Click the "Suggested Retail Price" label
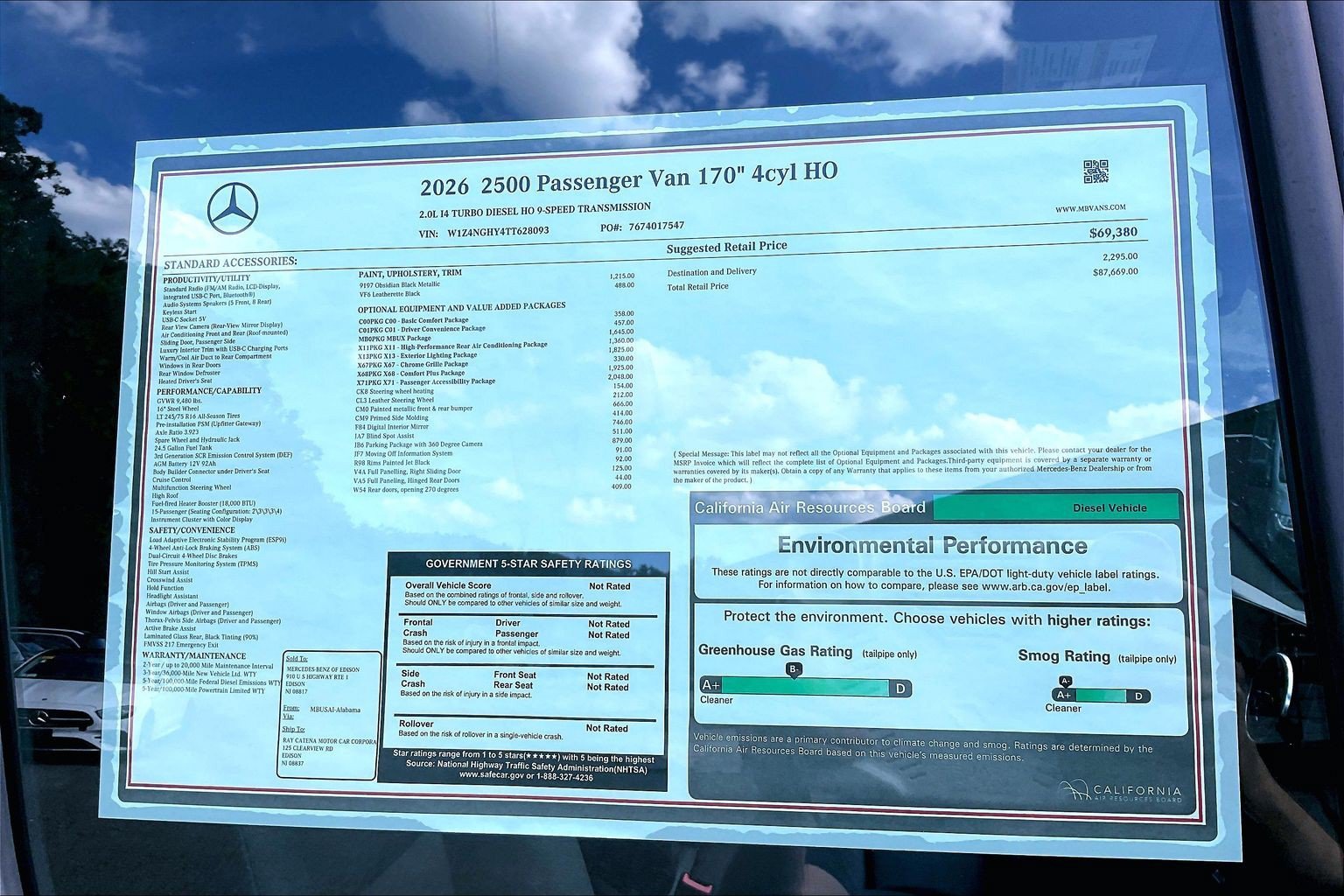The width and height of the screenshot is (1344, 896). (x=727, y=248)
